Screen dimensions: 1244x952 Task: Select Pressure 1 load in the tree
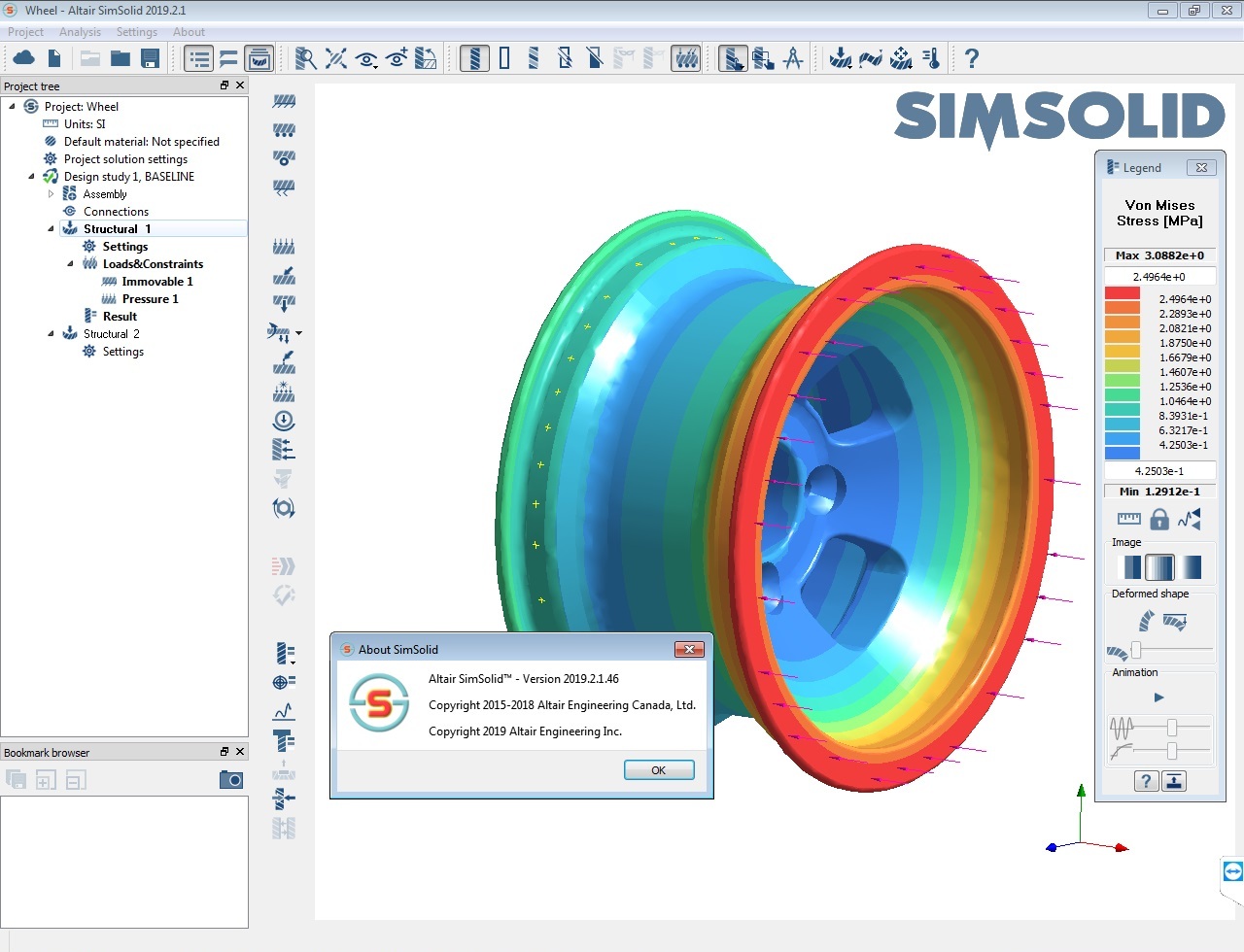click(x=150, y=299)
